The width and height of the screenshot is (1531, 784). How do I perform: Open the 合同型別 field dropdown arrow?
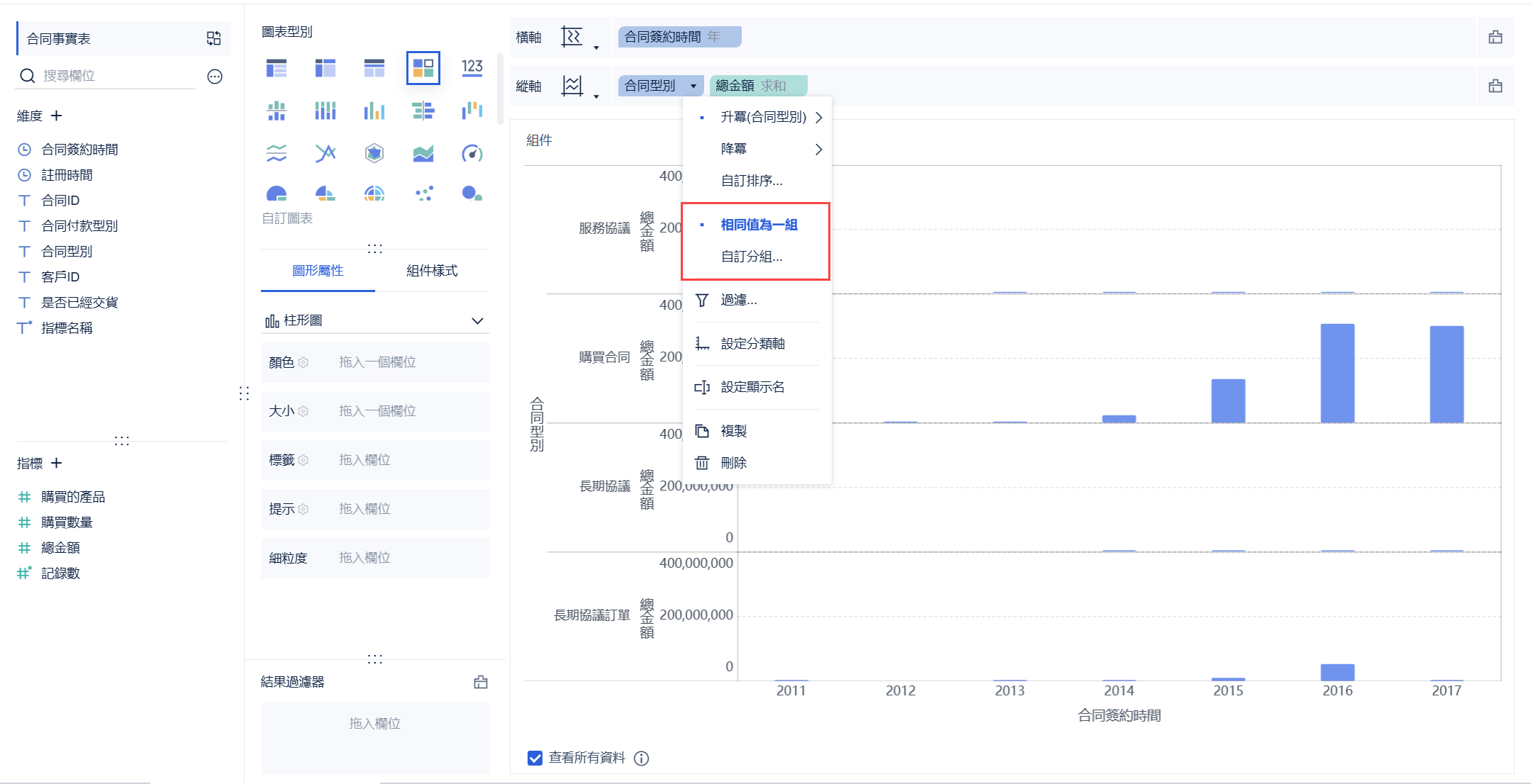click(x=693, y=86)
